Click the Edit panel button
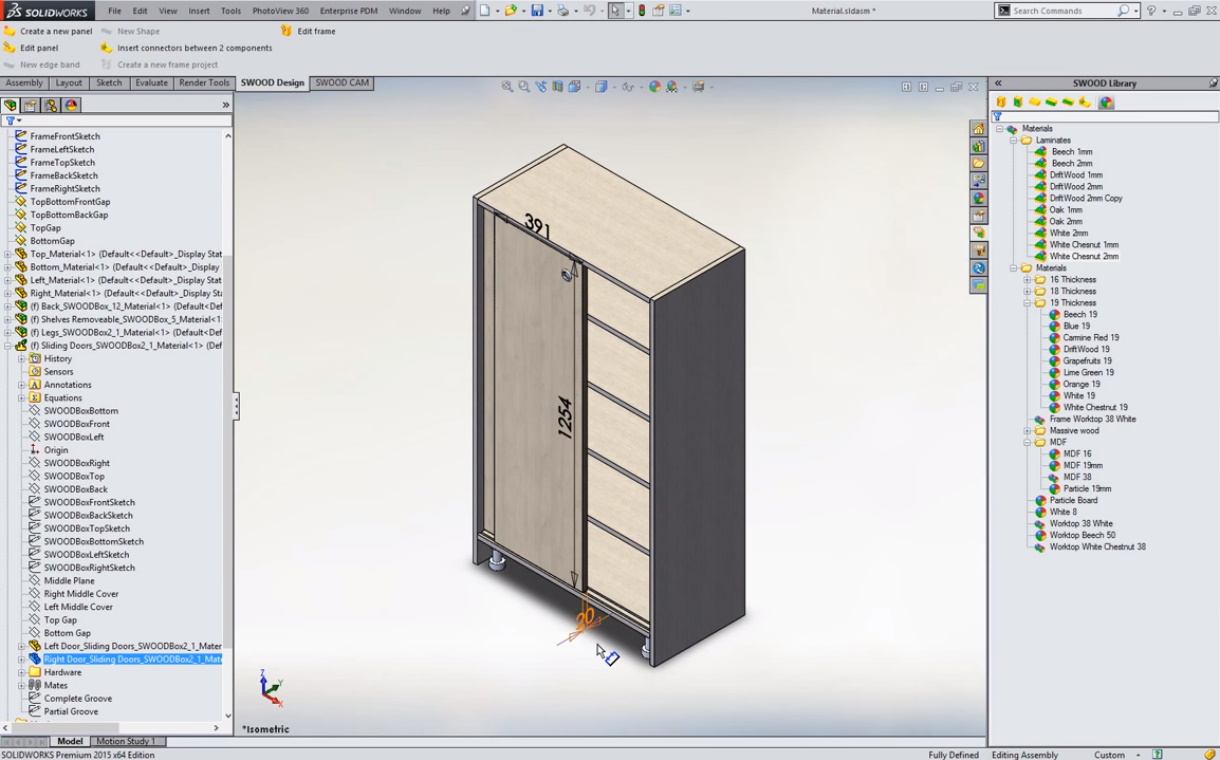1220x760 pixels. tap(39, 48)
